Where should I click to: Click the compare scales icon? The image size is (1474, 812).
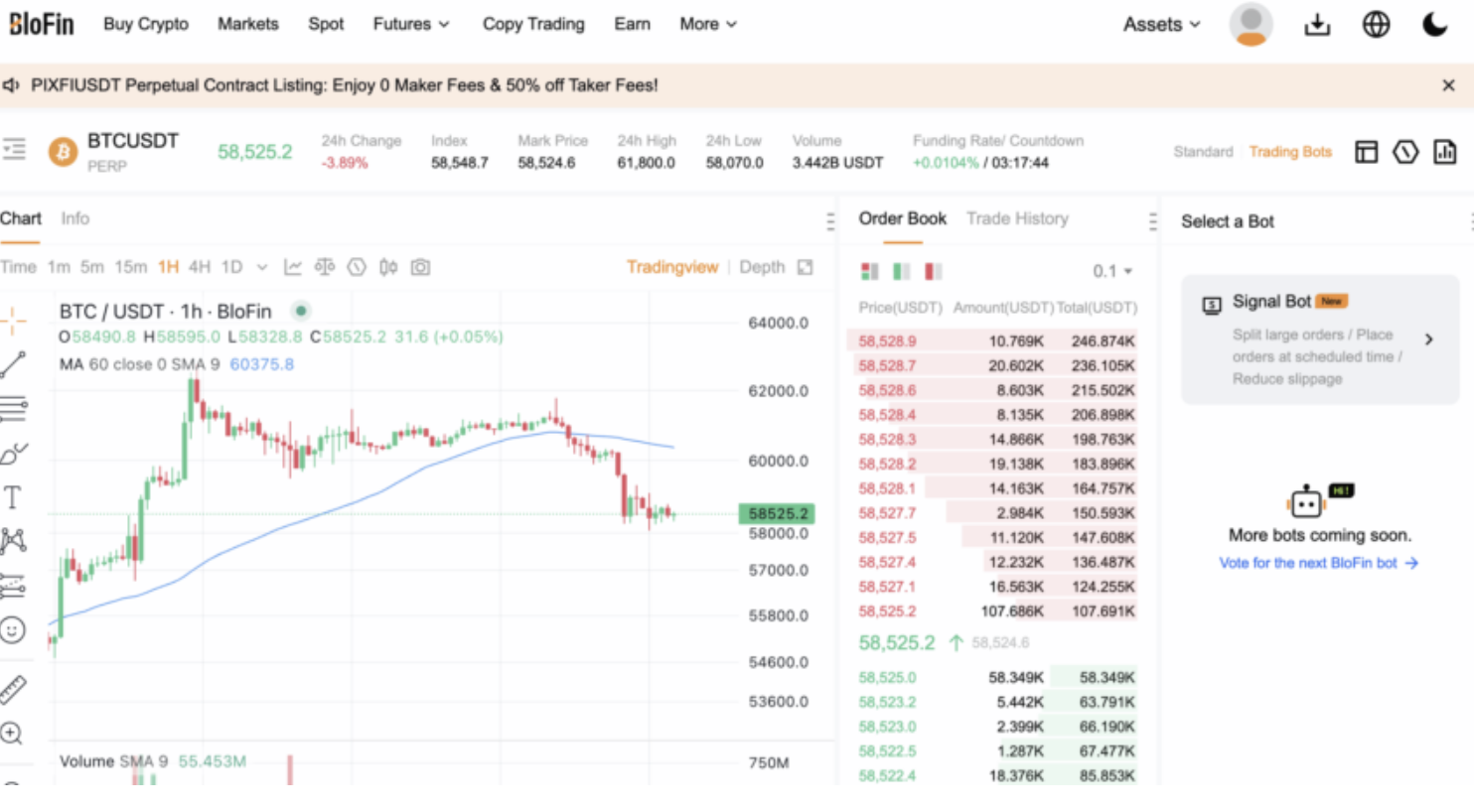(325, 267)
